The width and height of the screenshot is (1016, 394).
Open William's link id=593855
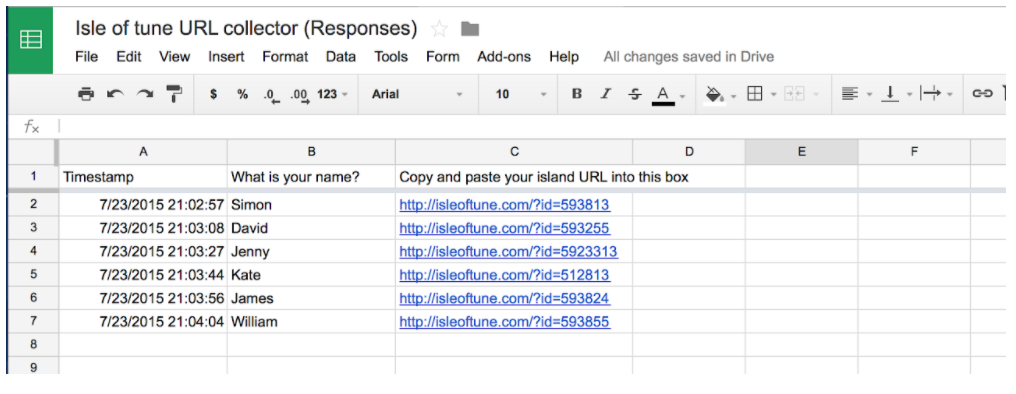(x=504, y=321)
